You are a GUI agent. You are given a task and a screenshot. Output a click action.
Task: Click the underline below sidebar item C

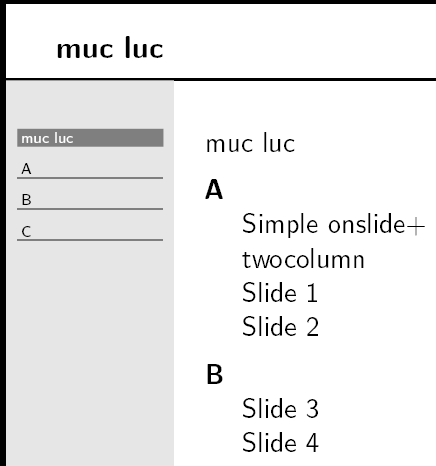[x=90, y=240]
